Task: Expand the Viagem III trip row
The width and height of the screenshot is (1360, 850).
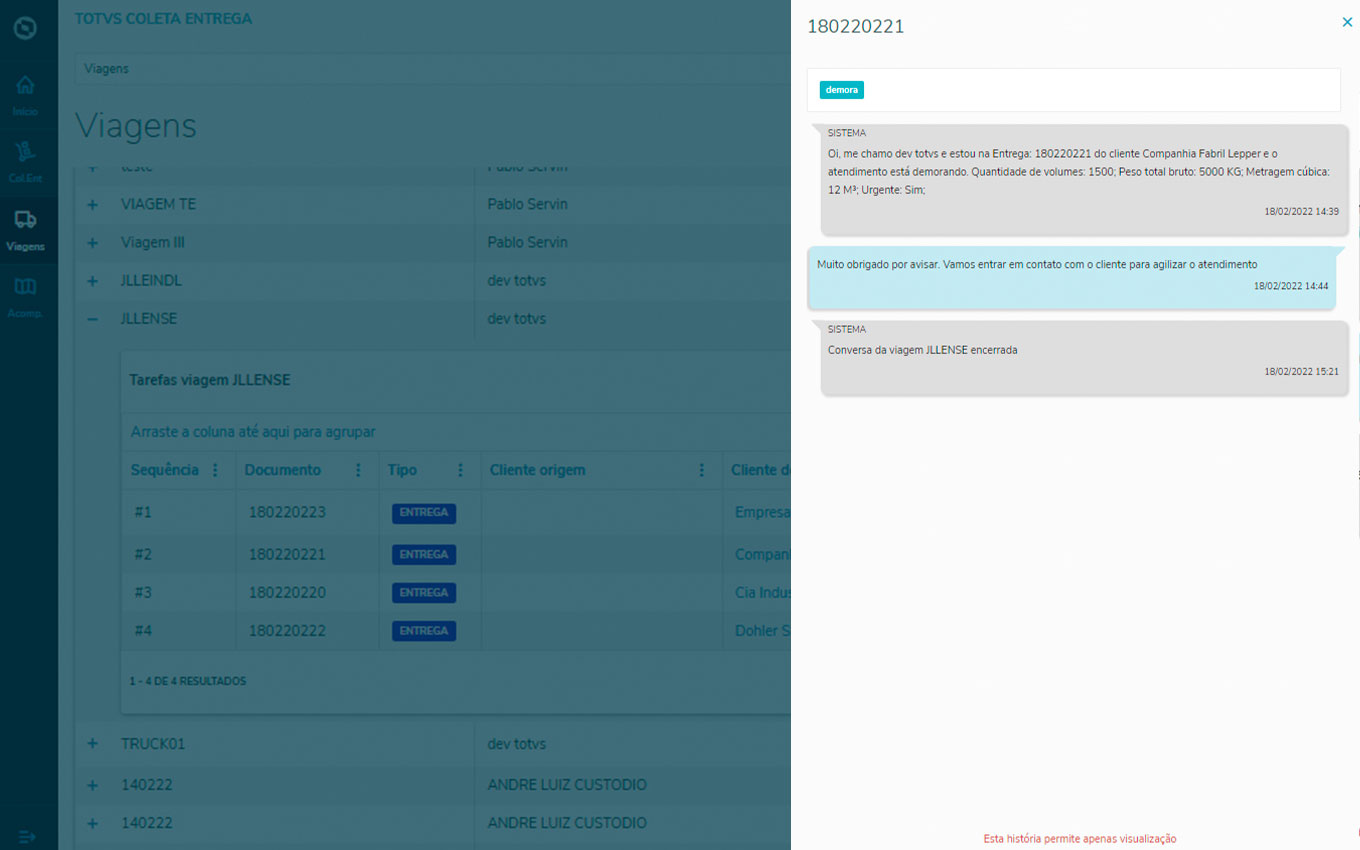Action: (x=92, y=243)
